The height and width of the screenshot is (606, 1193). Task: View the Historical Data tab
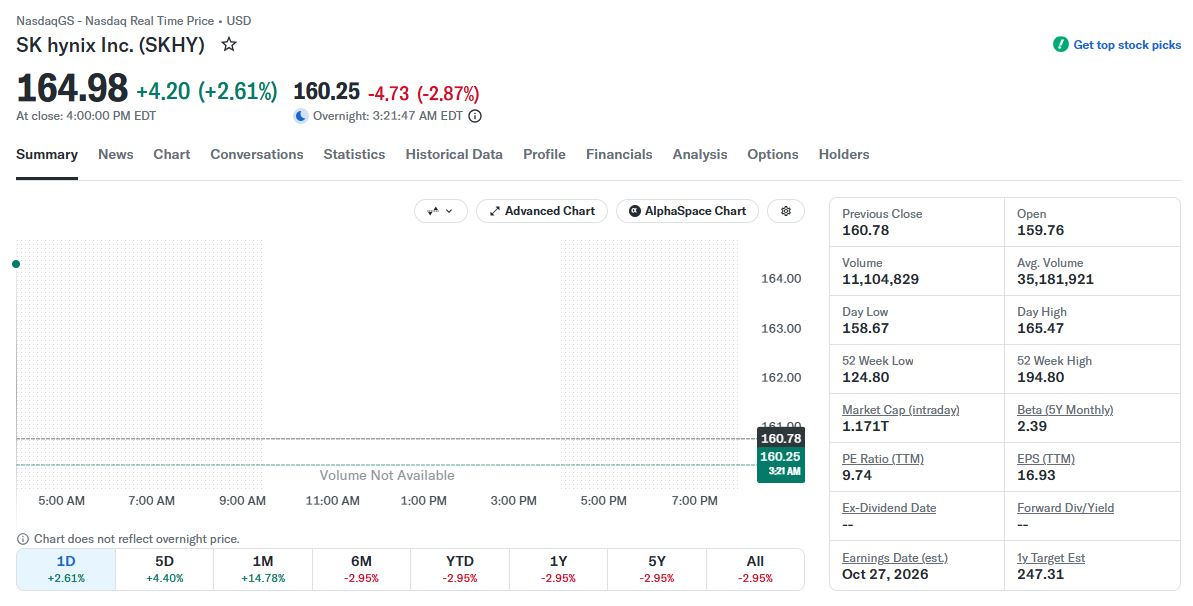coord(454,155)
